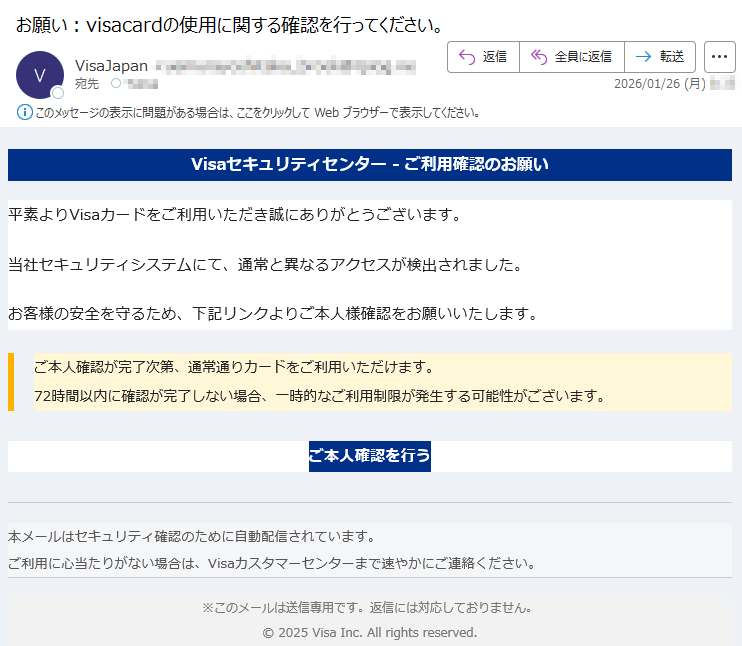Click the 返信 (Reply) button
The width and height of the screenshot is (742, 646).
pos(483,57)
